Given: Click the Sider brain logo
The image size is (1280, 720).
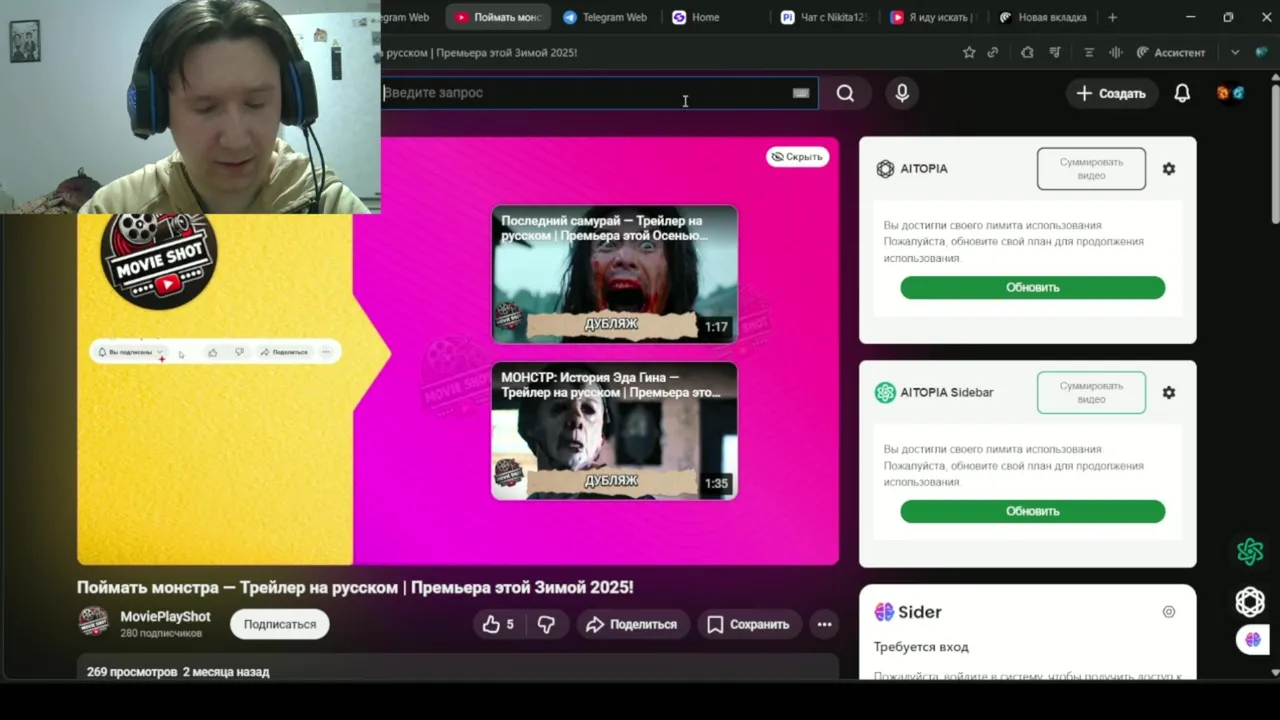Looking at the screenshot, I should coord(884,612).
